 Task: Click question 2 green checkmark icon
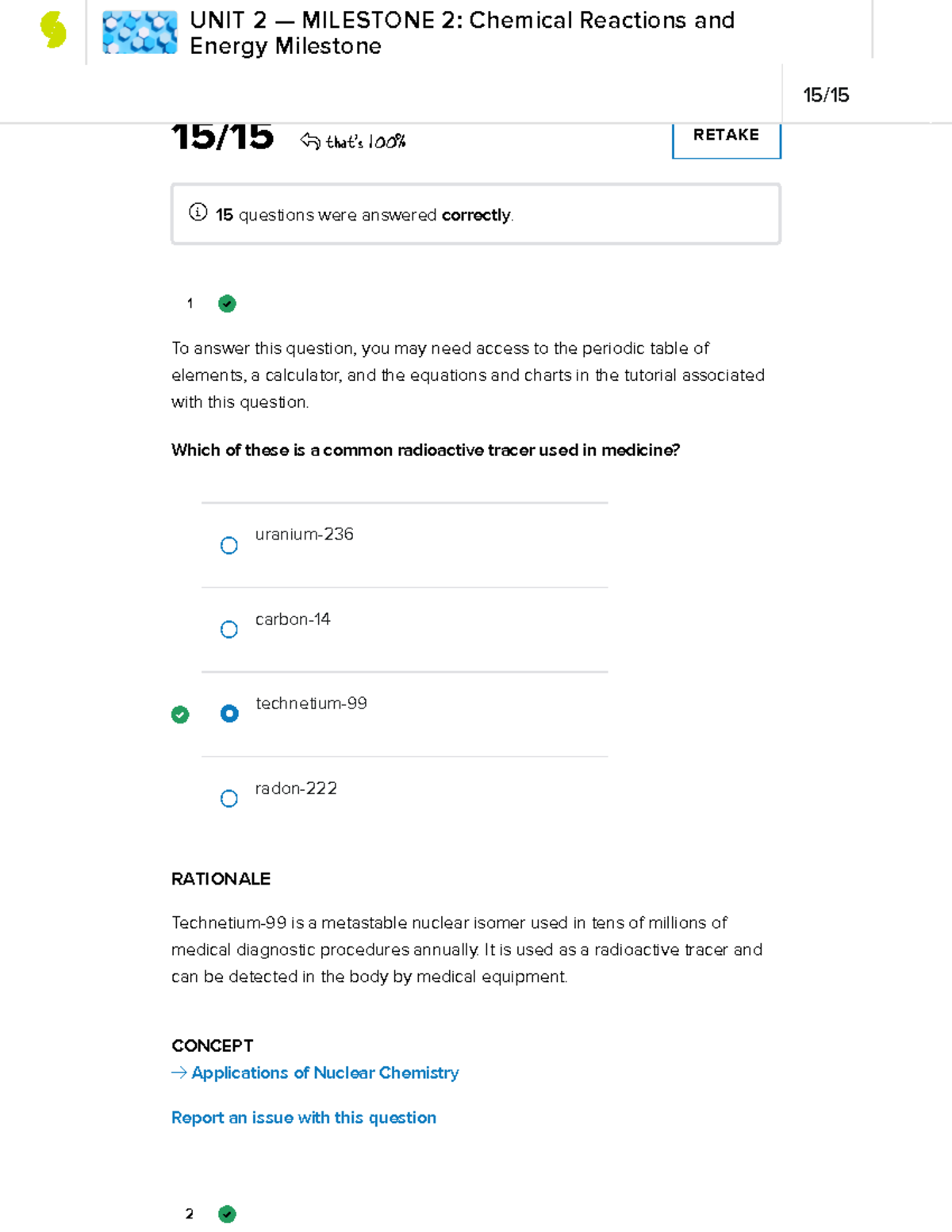click(227, 1214)
